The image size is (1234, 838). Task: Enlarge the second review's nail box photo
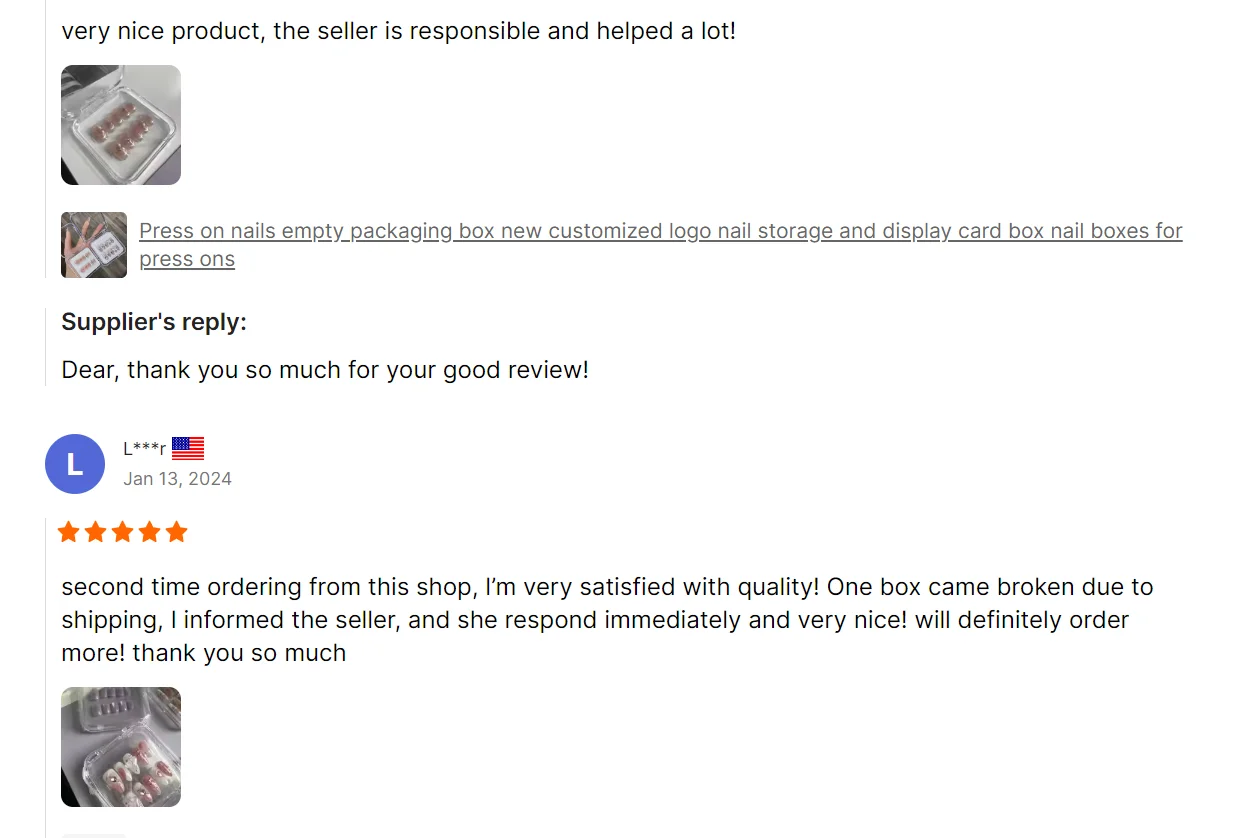(x=121, y=747)
